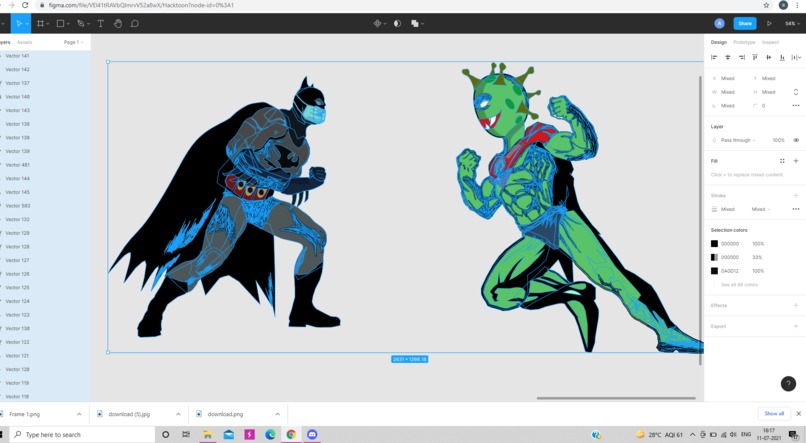Open stroke alignment Mixed dropdown
Image resolution: width=806 pixels, height=443 pixels.
pos(761,209)
